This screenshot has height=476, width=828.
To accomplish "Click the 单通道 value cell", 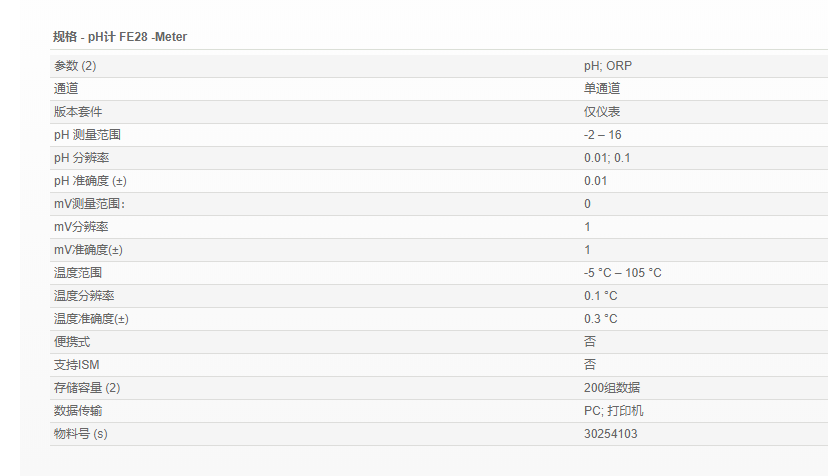I will tap(602, 89).
